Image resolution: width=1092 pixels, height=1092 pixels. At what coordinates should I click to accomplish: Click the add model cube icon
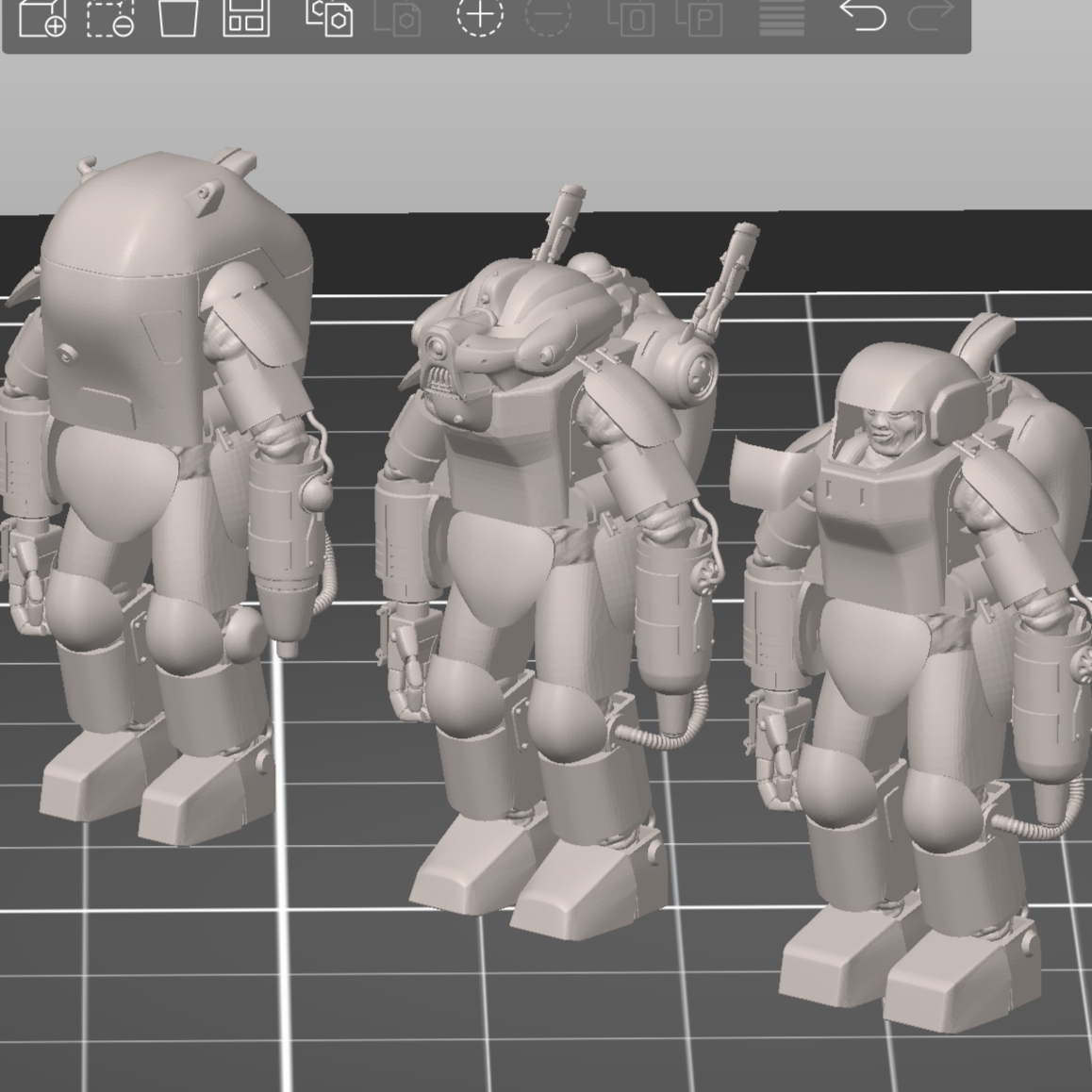tap(42, 17)
